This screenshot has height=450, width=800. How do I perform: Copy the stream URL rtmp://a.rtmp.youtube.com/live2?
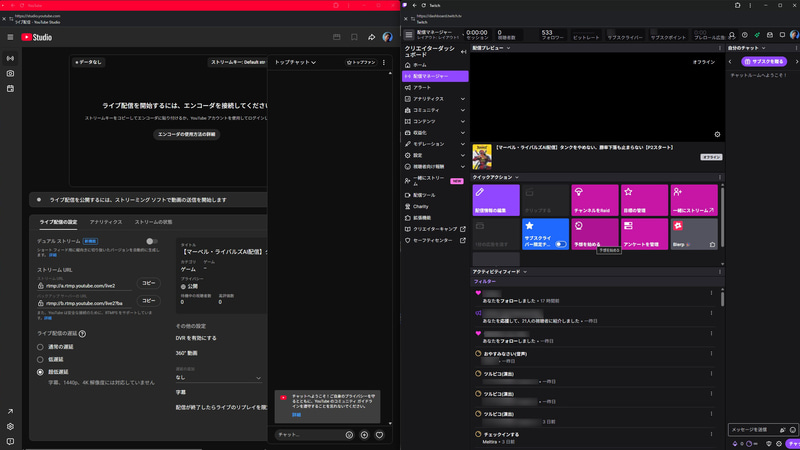click(x=148, y=283)
